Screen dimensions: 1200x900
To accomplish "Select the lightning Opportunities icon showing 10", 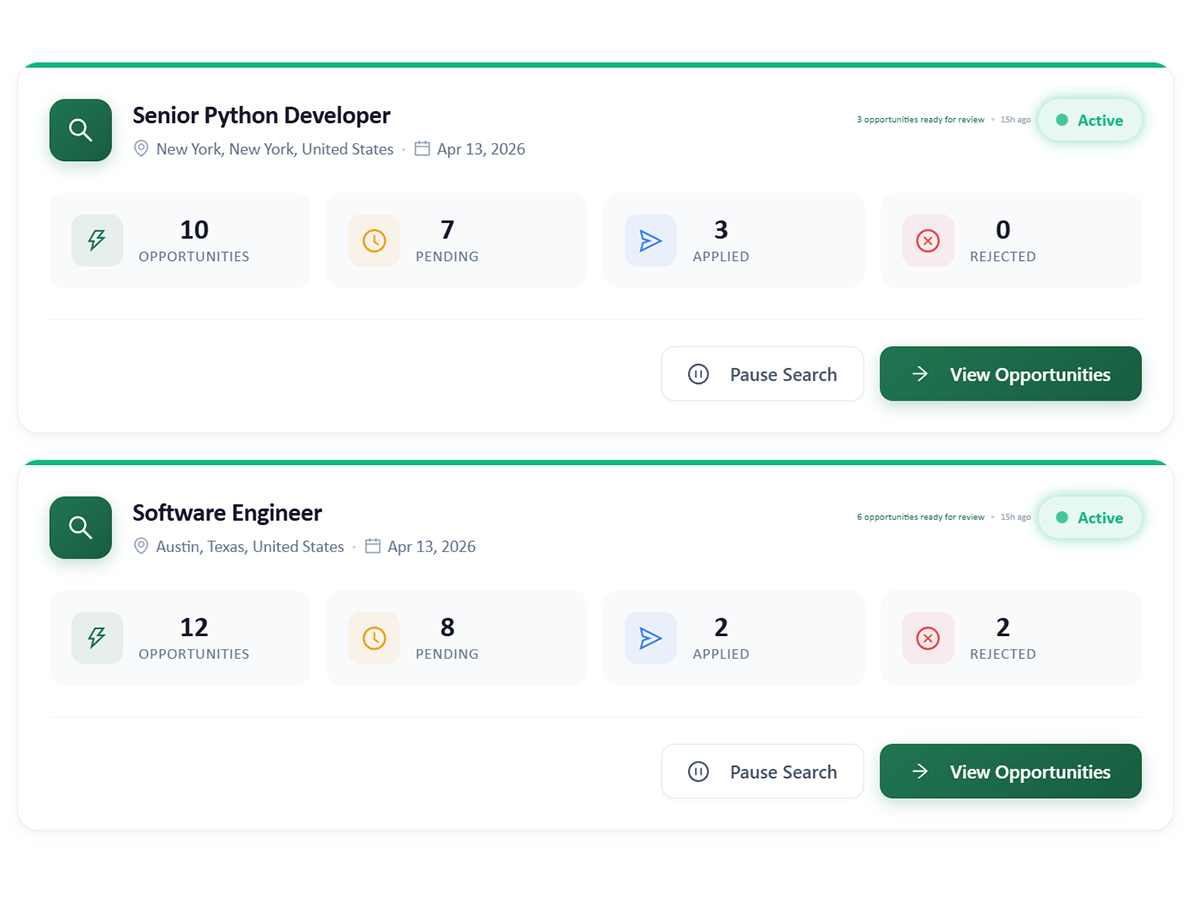I will pos(97,240).
